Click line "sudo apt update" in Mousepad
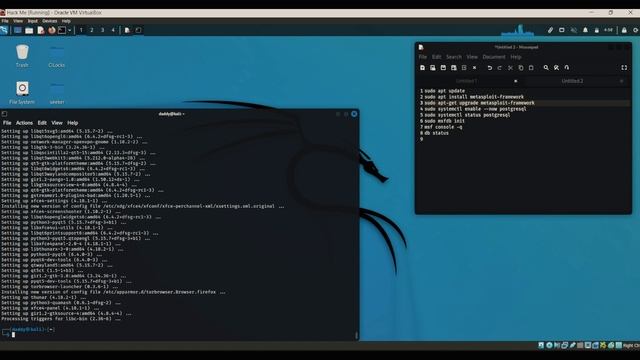Image resolution: width=640 pixels, height=360 pixels. [444, 91]
